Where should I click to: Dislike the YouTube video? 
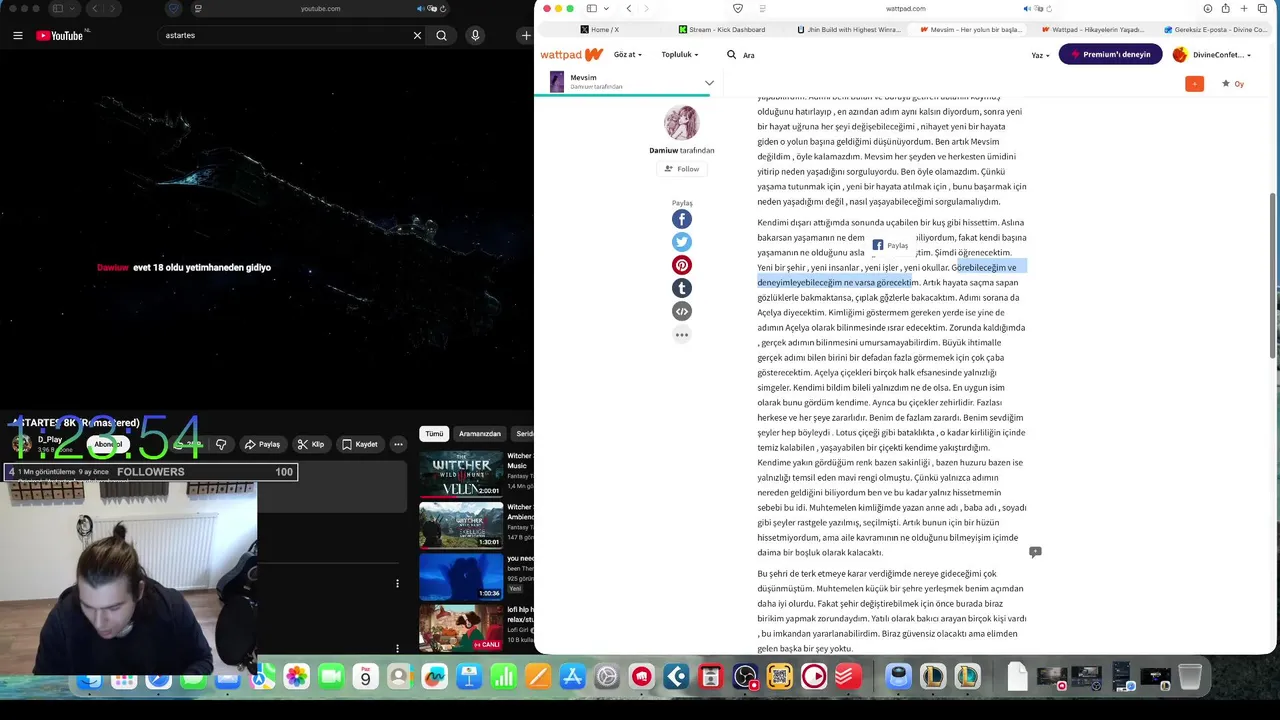click(222, 444)
